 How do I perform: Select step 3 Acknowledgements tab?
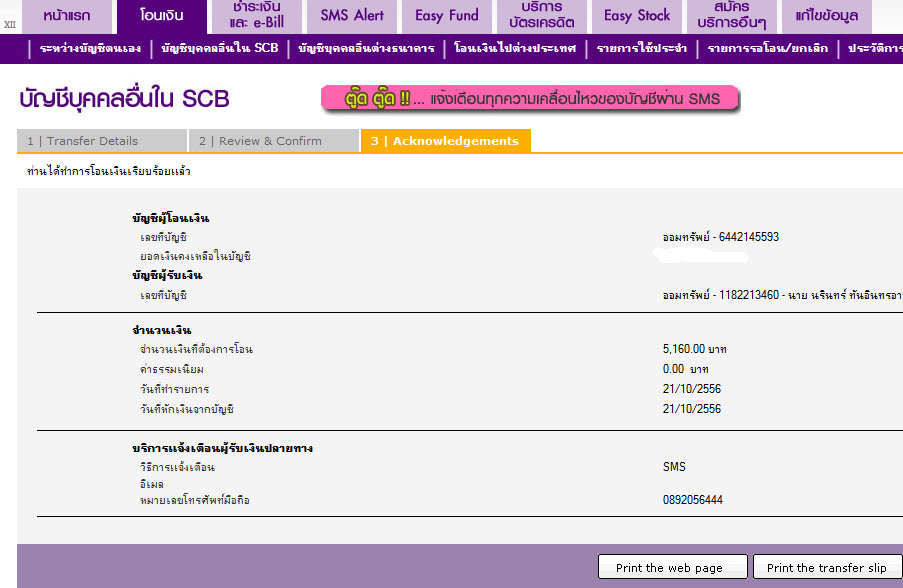pos(446,141)
